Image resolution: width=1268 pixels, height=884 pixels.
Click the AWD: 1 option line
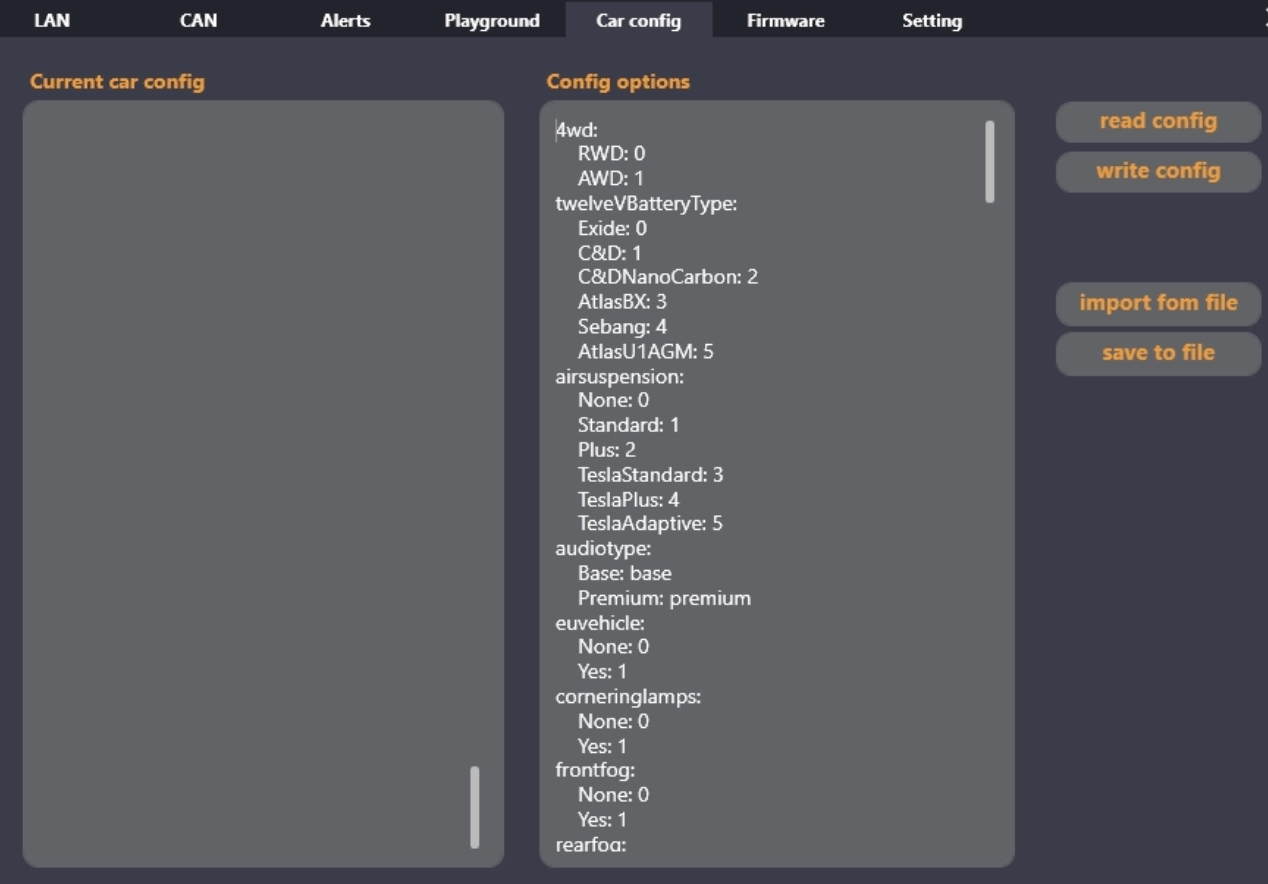coord(611,179)
